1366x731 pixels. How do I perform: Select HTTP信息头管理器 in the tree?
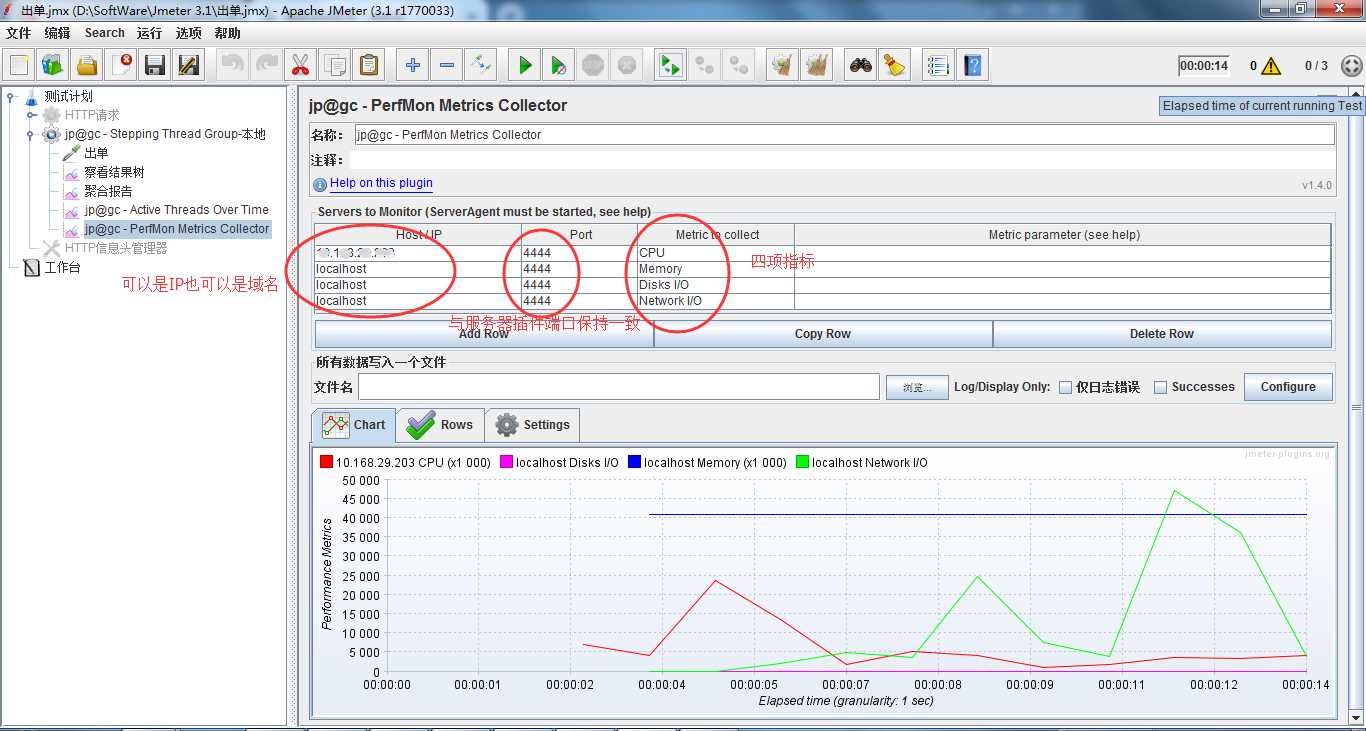(116, 248)
